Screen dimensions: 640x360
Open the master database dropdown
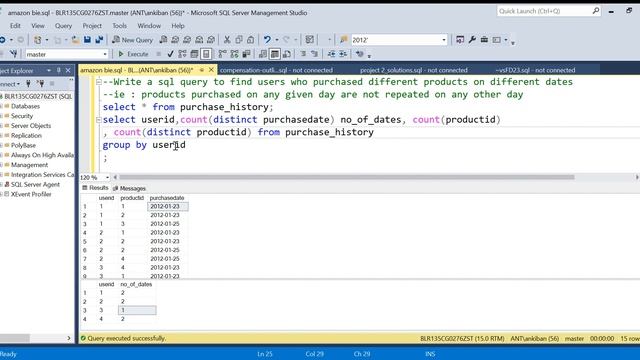tap(105, 54)
